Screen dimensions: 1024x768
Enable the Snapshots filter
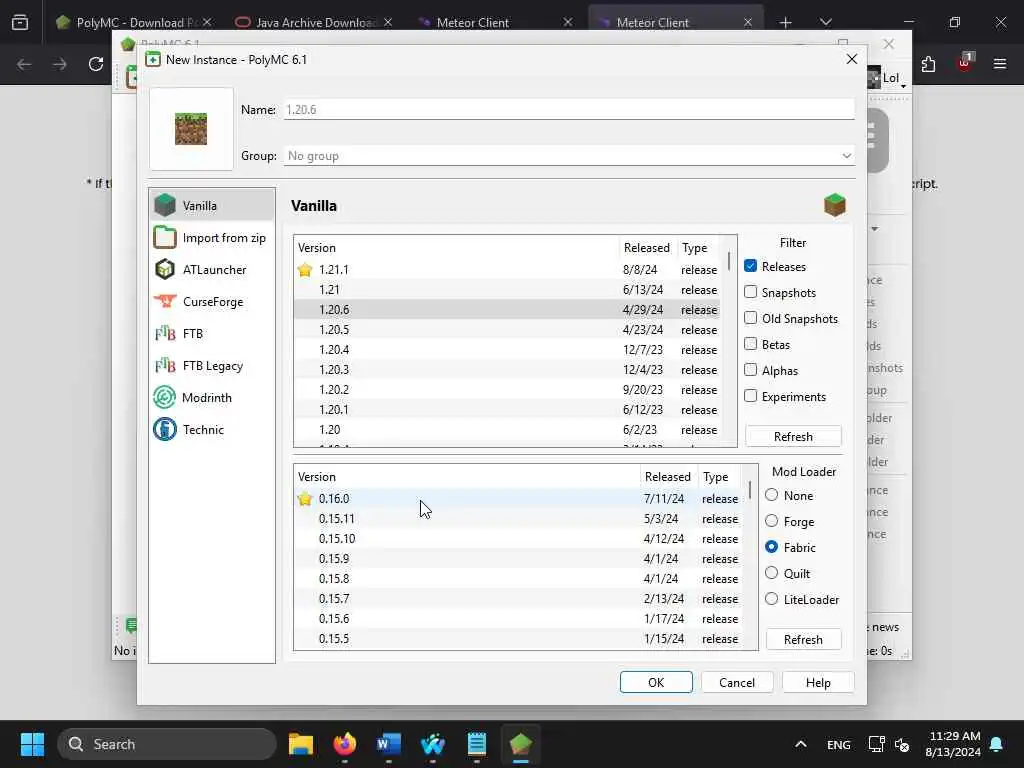[750, 292]
